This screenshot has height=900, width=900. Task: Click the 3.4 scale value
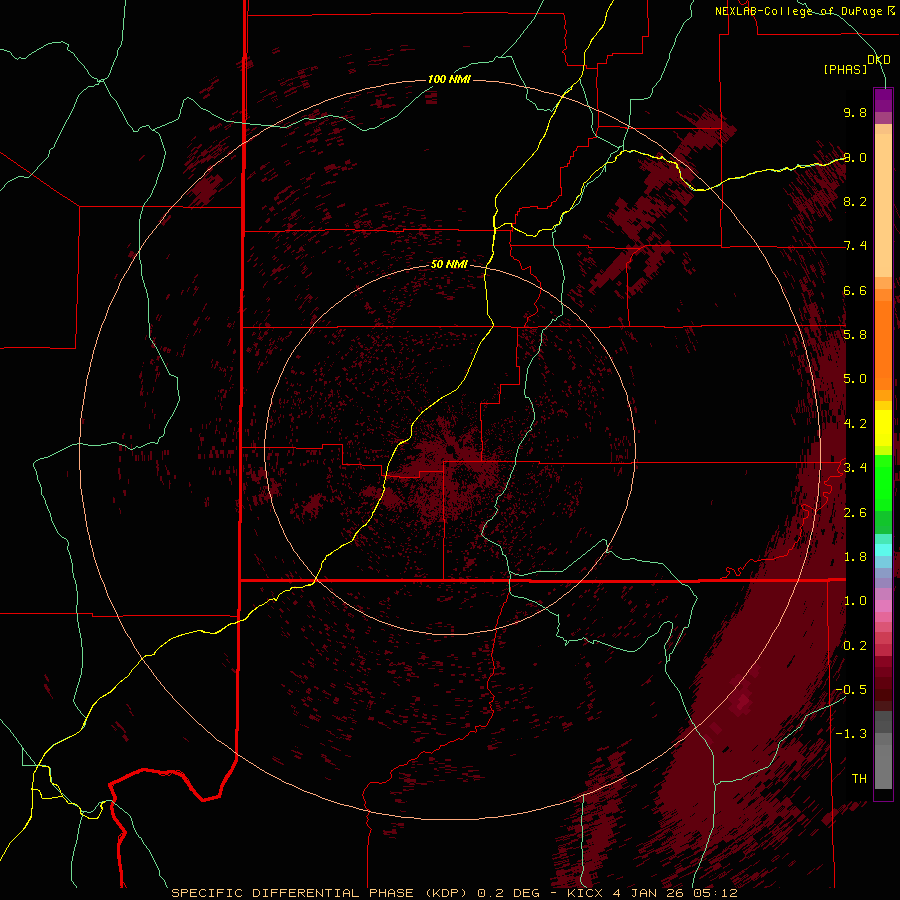855,468
